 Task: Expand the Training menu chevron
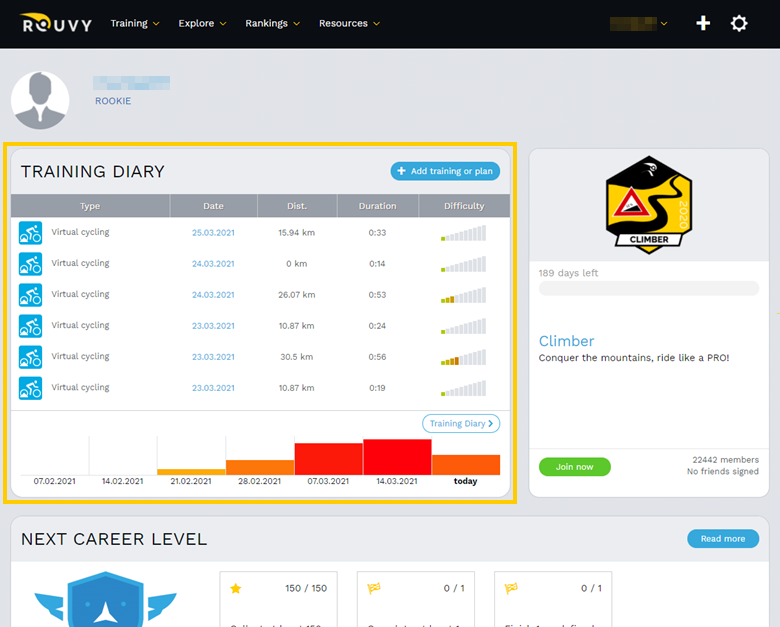coord(156,24)
